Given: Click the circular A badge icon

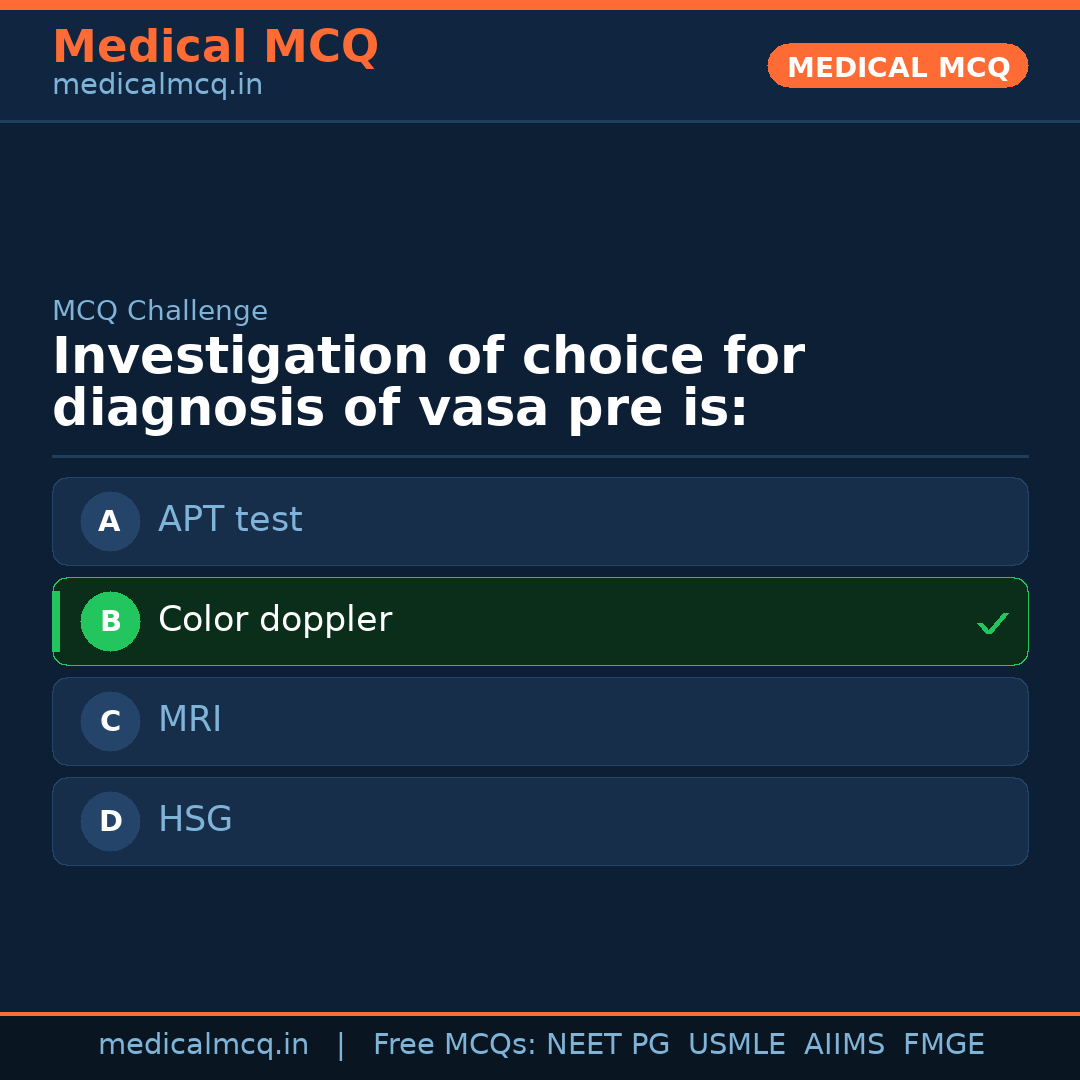Looking at the screenshot, I should coord(110,521).
